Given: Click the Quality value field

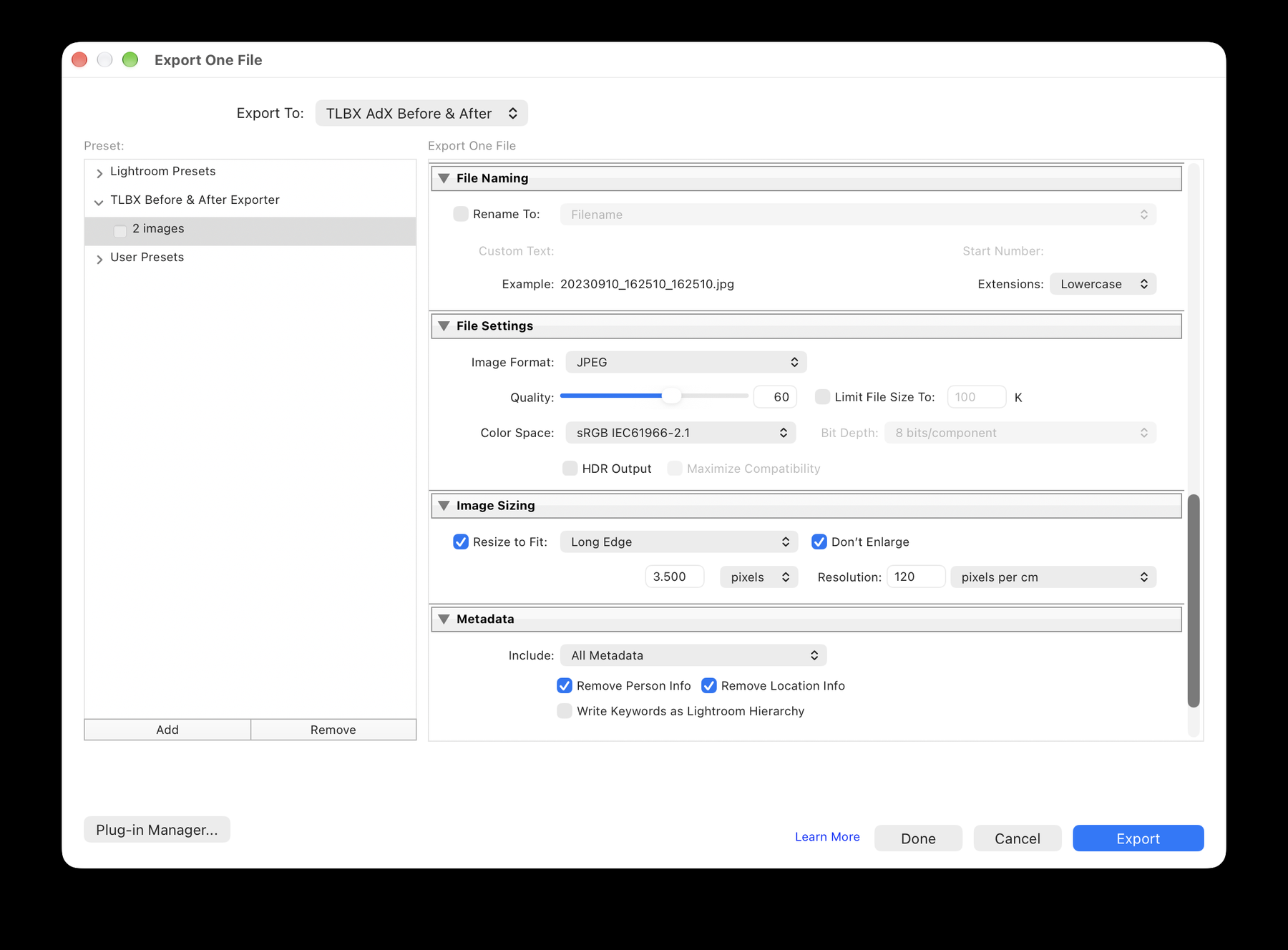Looking at the screenshot, I should point(775,397).
